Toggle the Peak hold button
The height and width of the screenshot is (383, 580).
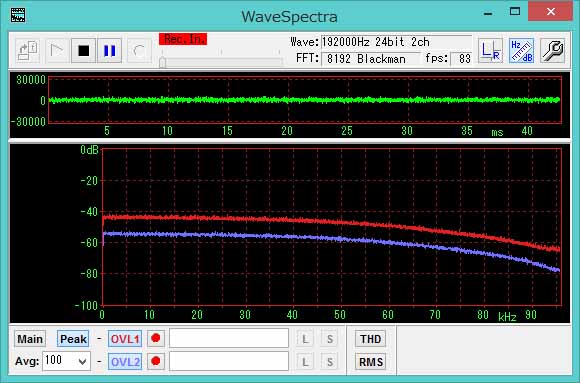[73, 339]
